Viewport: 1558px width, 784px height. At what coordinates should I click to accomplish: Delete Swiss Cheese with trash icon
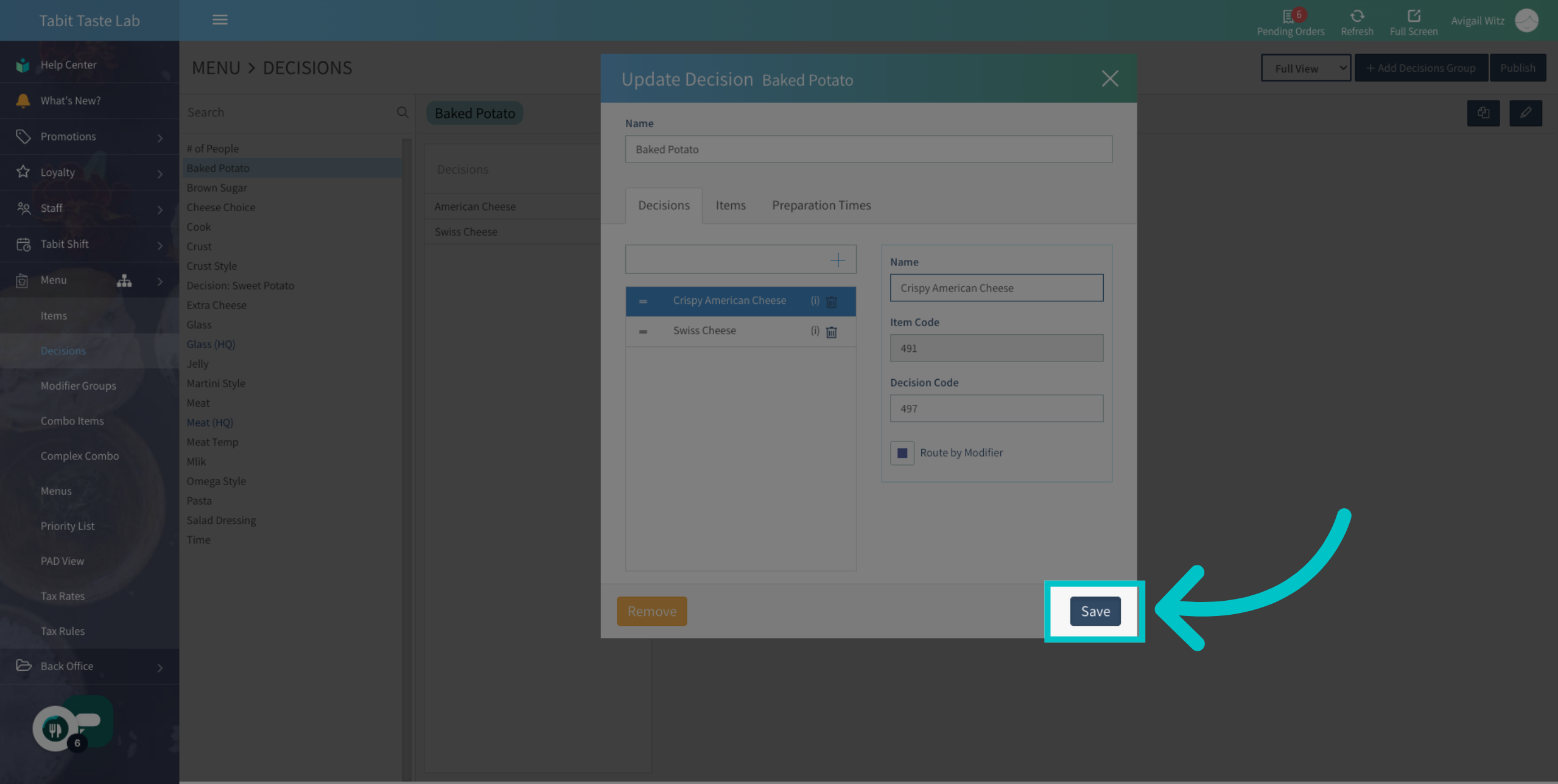831,332
